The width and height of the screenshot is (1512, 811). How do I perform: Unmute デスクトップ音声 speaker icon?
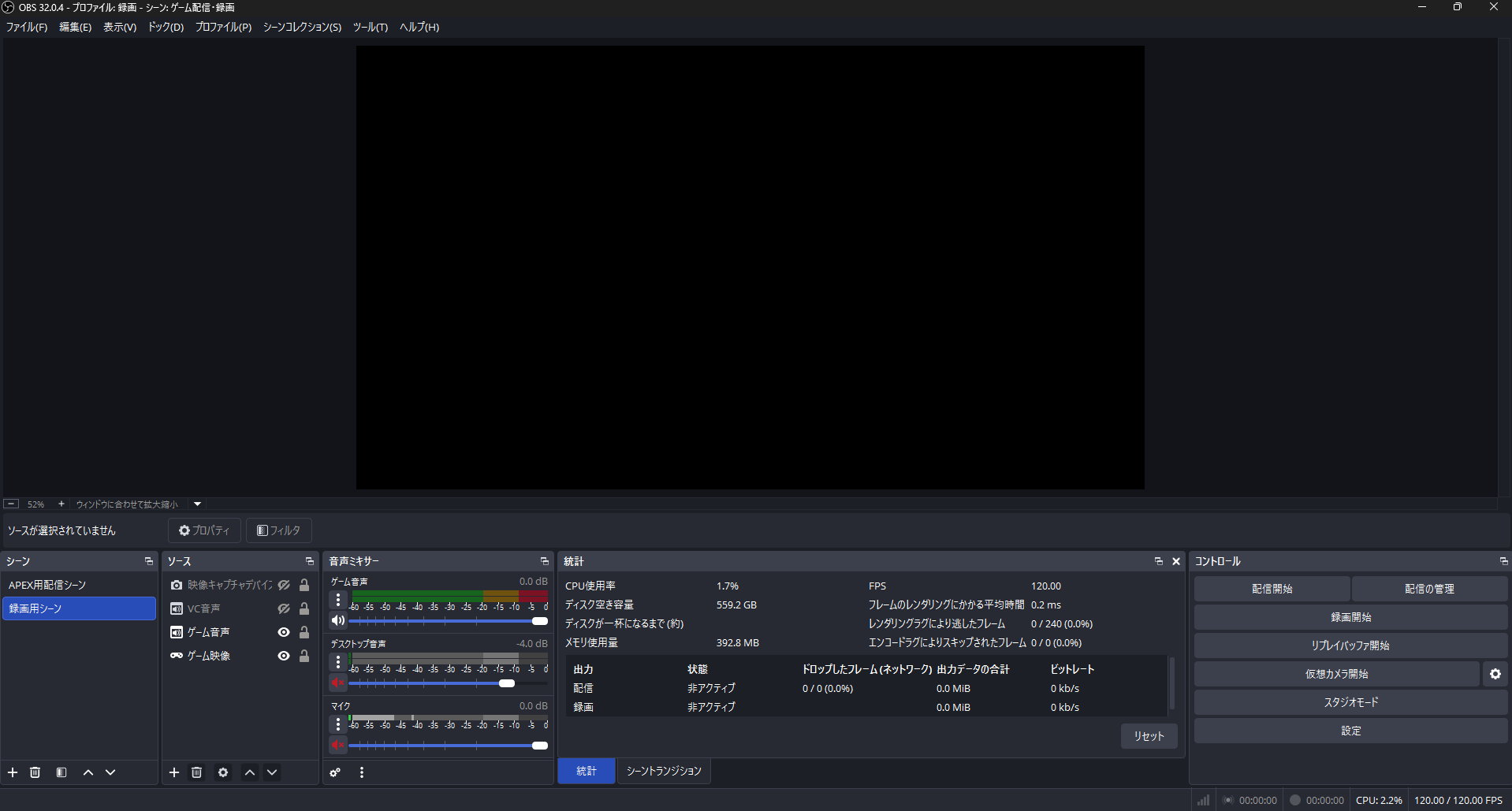click(337, 683)
